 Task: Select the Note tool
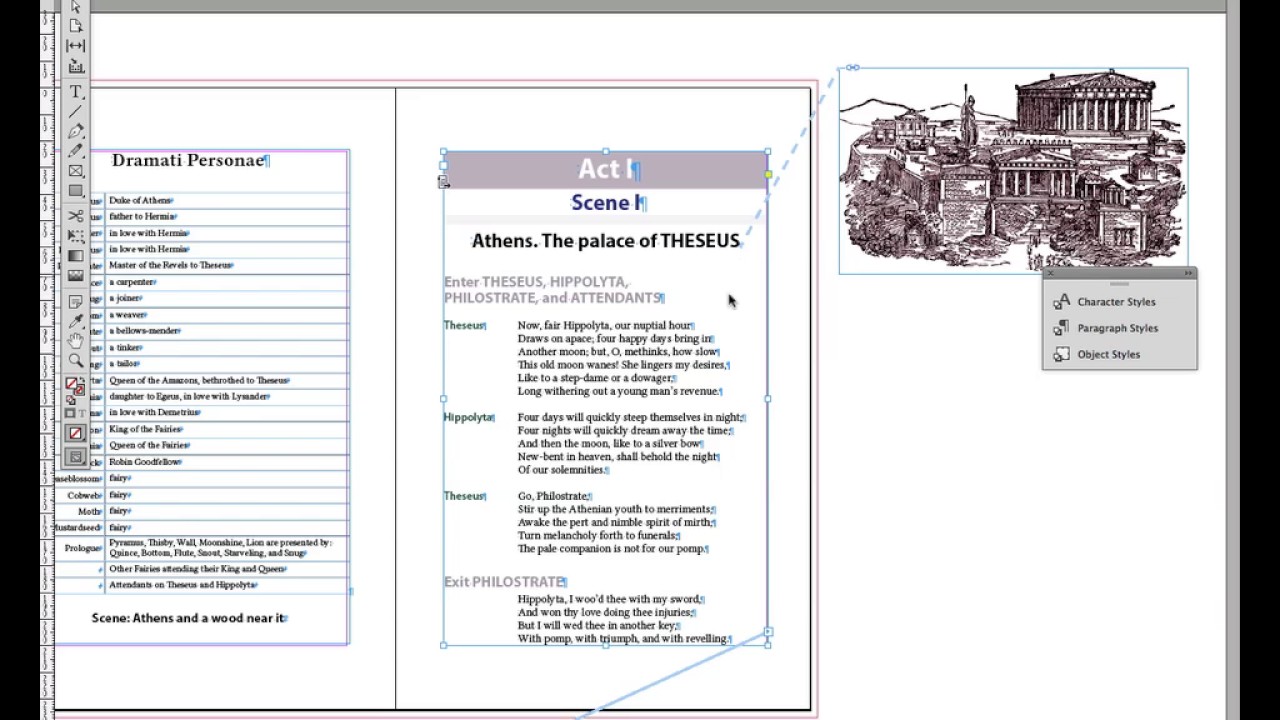[76, 301]
